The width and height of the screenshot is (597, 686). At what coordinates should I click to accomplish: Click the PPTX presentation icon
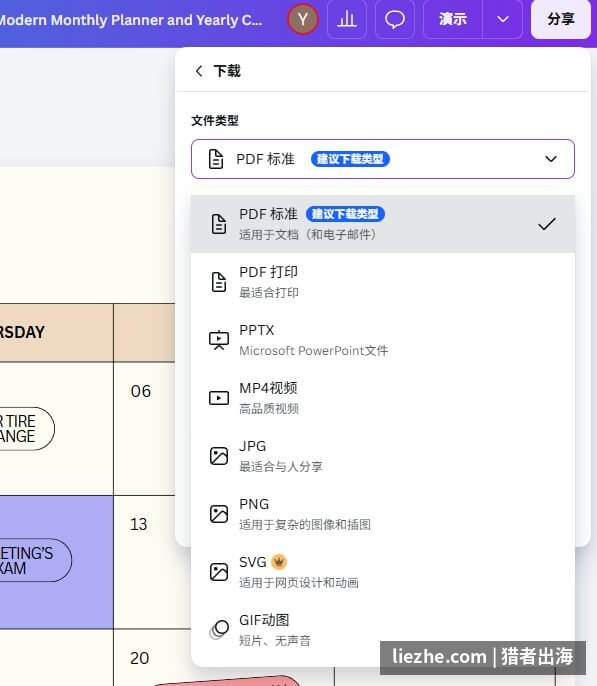coord(219,340)
